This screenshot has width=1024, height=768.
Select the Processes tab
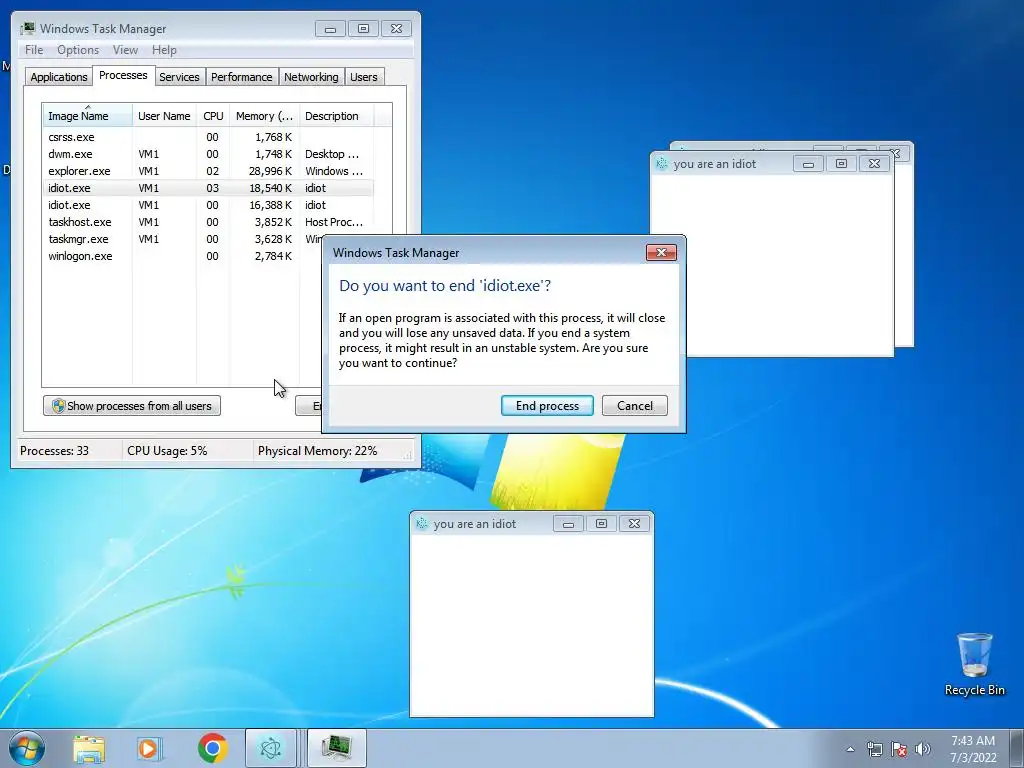coord(123,75)
